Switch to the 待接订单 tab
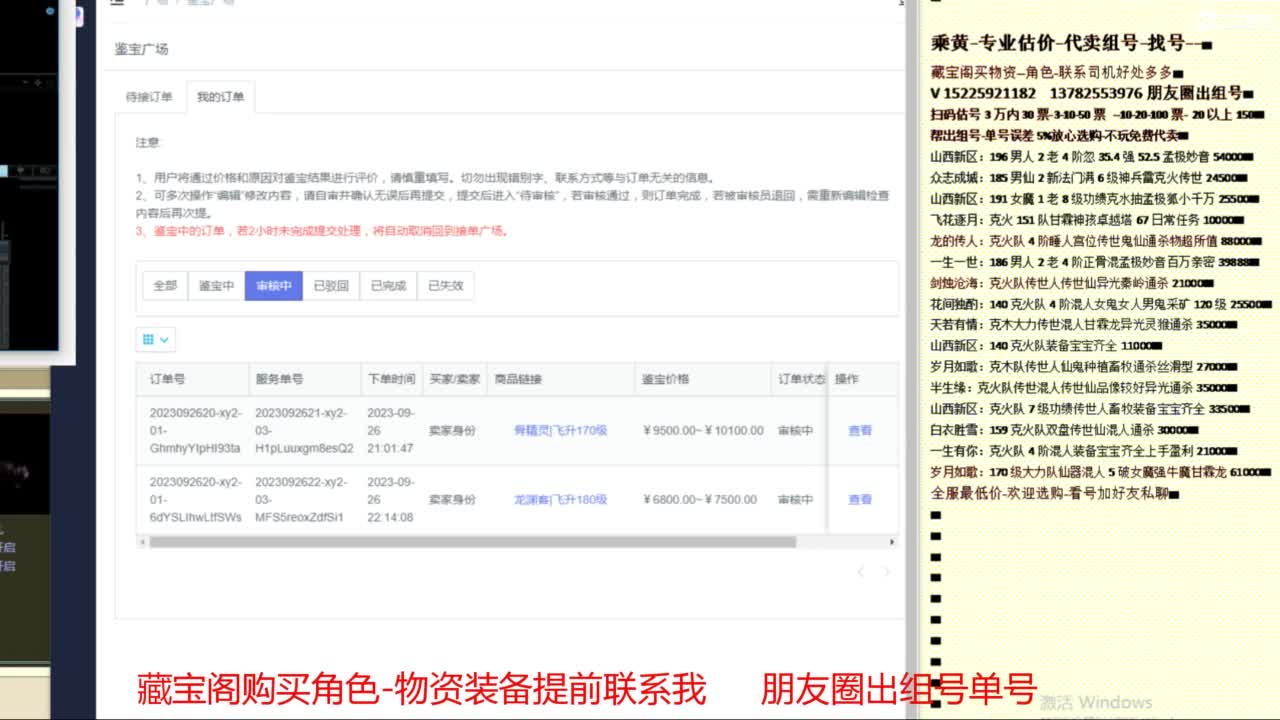The height and width of the screenshot is (720, 1280). pyautogui.click(x=149, y=97)
